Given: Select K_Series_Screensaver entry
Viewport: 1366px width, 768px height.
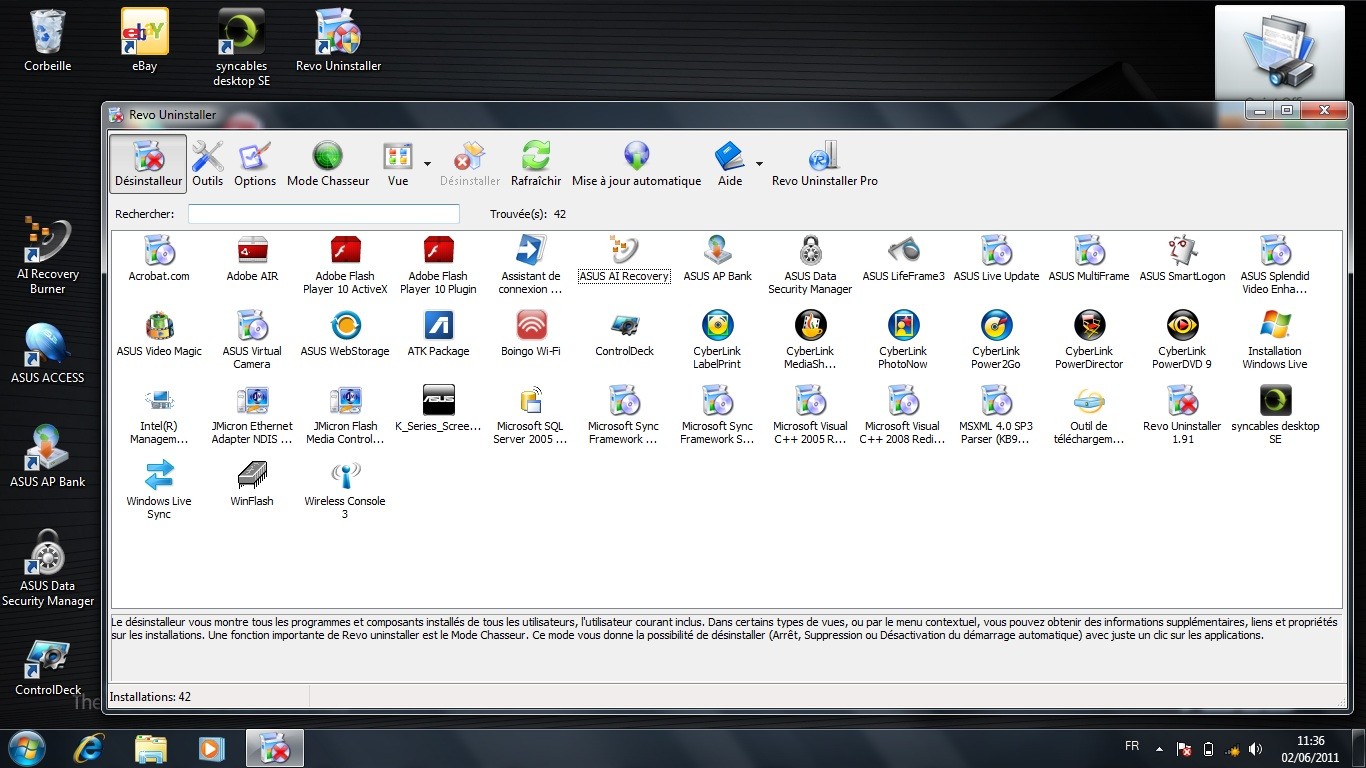Looking at the screenshot, I should 438,409.
